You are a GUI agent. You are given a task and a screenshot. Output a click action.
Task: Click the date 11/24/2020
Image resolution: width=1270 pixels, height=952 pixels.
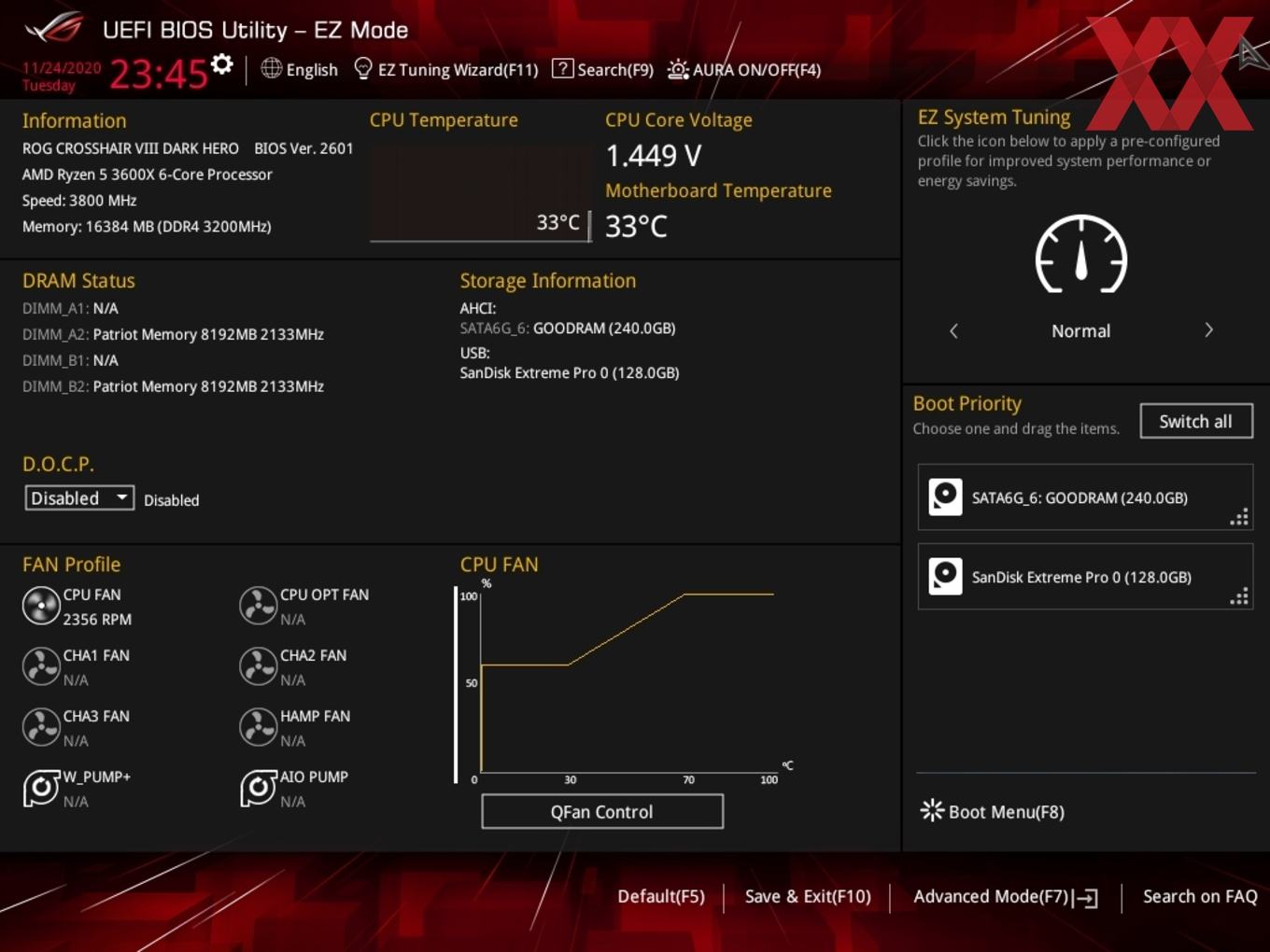click(x=62, y=68)
